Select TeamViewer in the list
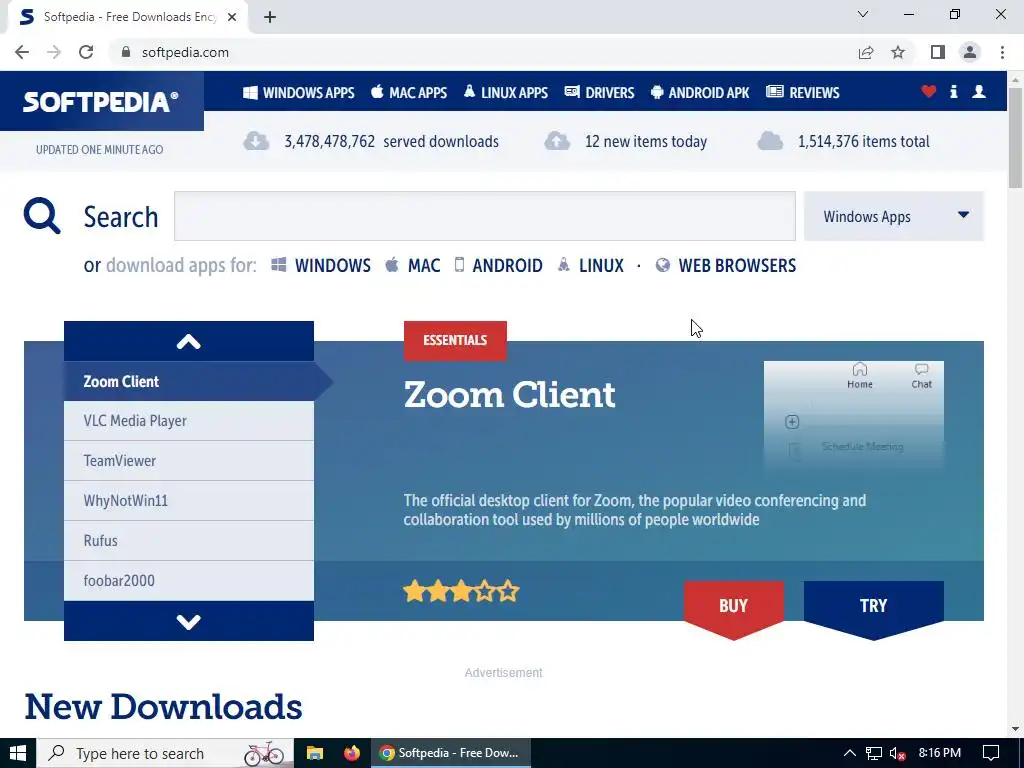The height and width of the screenshot is (768, 1024). tap(189, 461)
